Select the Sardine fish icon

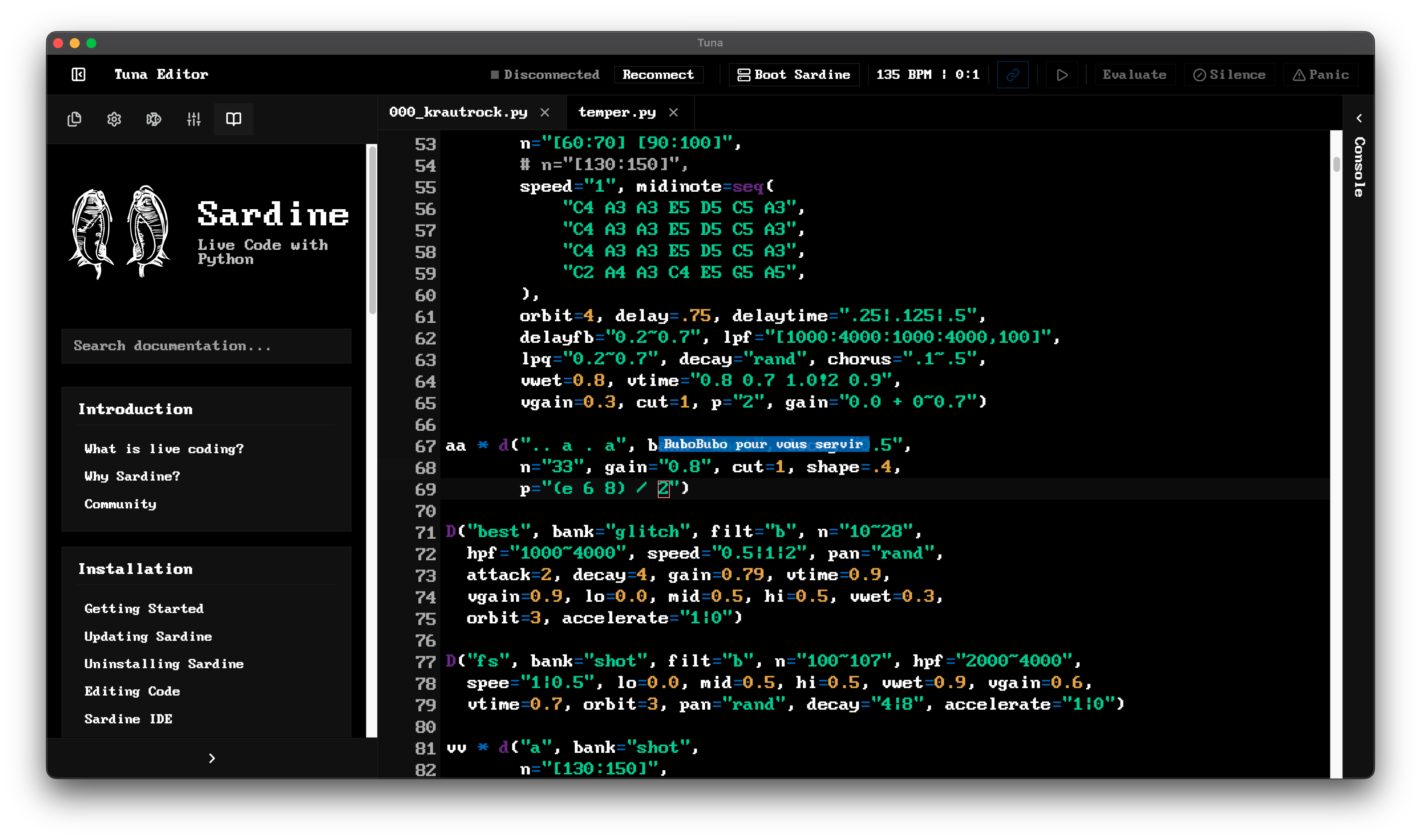(154, 119)
